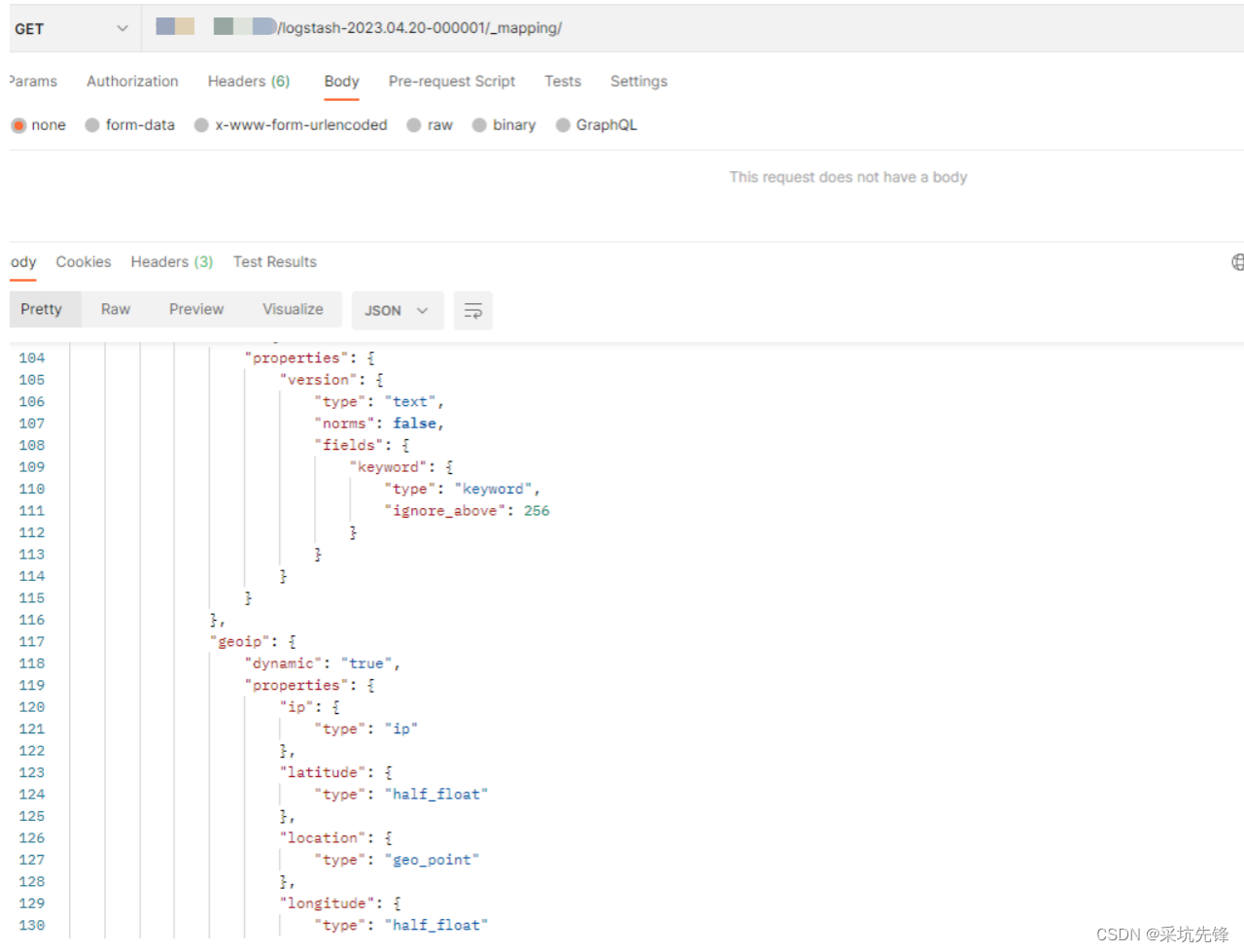Click the "half_float" value on line 124
This screenshot has height=952, width=1244.
[436, 795]
